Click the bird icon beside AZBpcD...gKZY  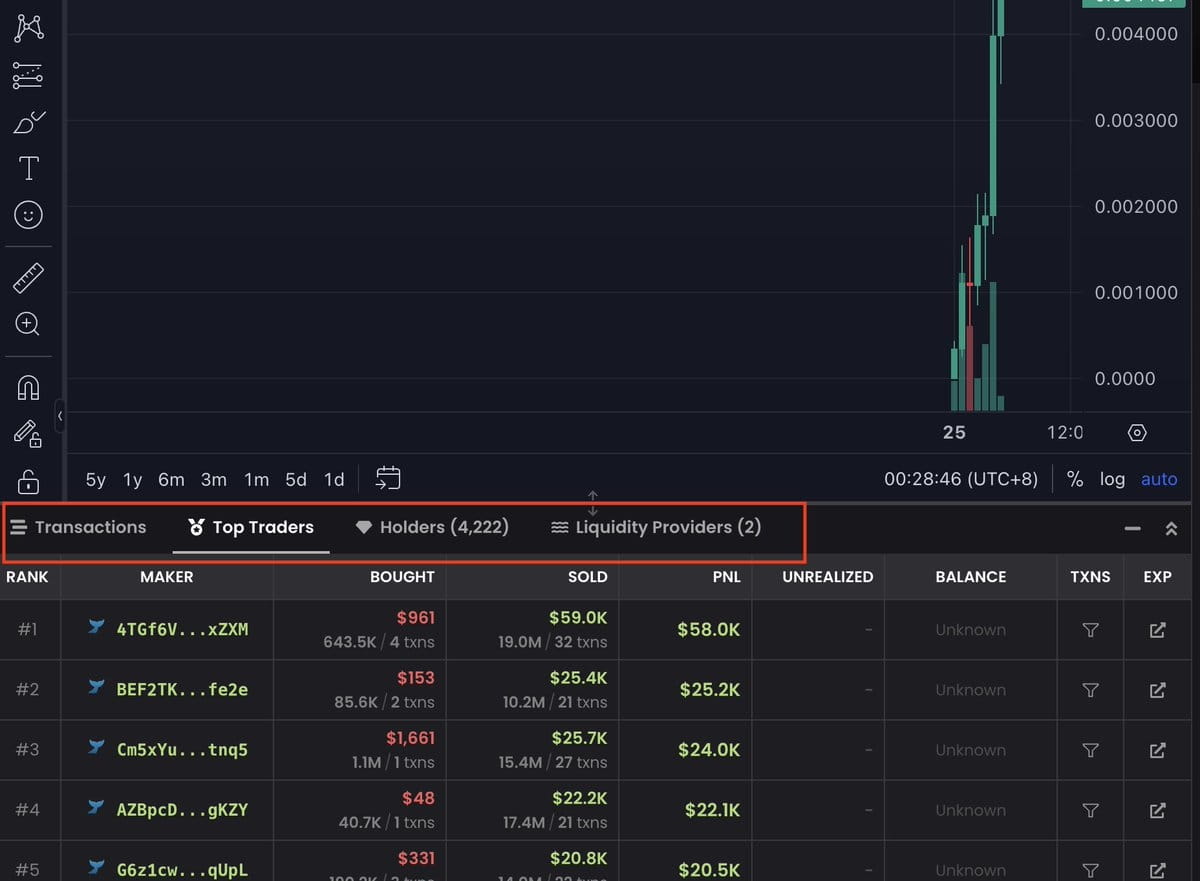[x=97, y=807]
